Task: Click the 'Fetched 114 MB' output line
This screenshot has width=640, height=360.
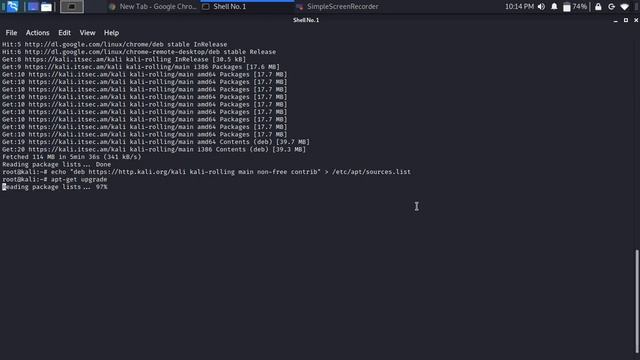Action: tap(72, 157)
